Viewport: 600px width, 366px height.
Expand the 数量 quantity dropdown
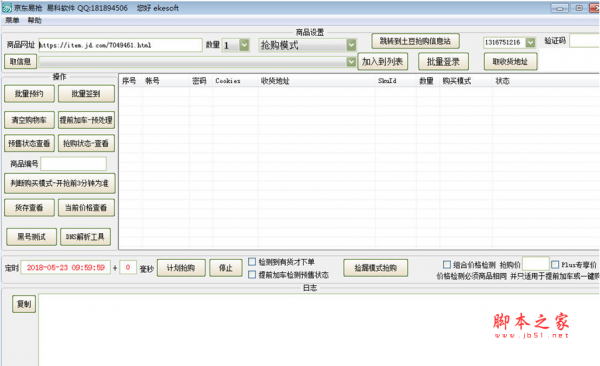244,45
